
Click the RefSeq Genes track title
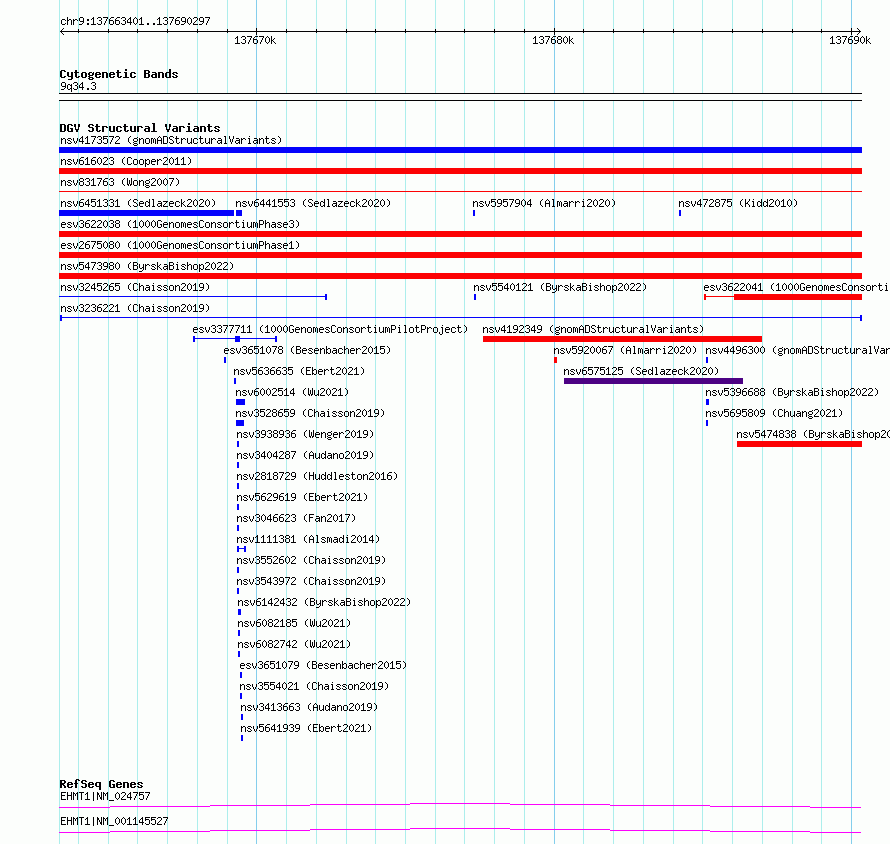(x=101, y=784)
